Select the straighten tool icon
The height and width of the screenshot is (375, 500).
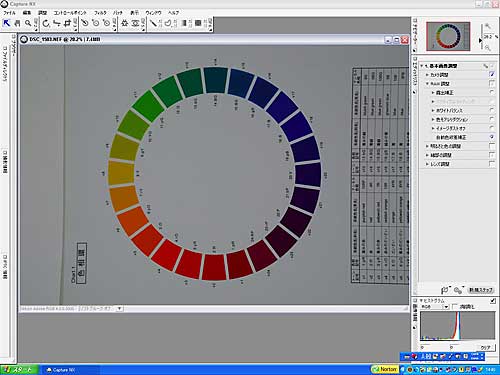(57, 23)
